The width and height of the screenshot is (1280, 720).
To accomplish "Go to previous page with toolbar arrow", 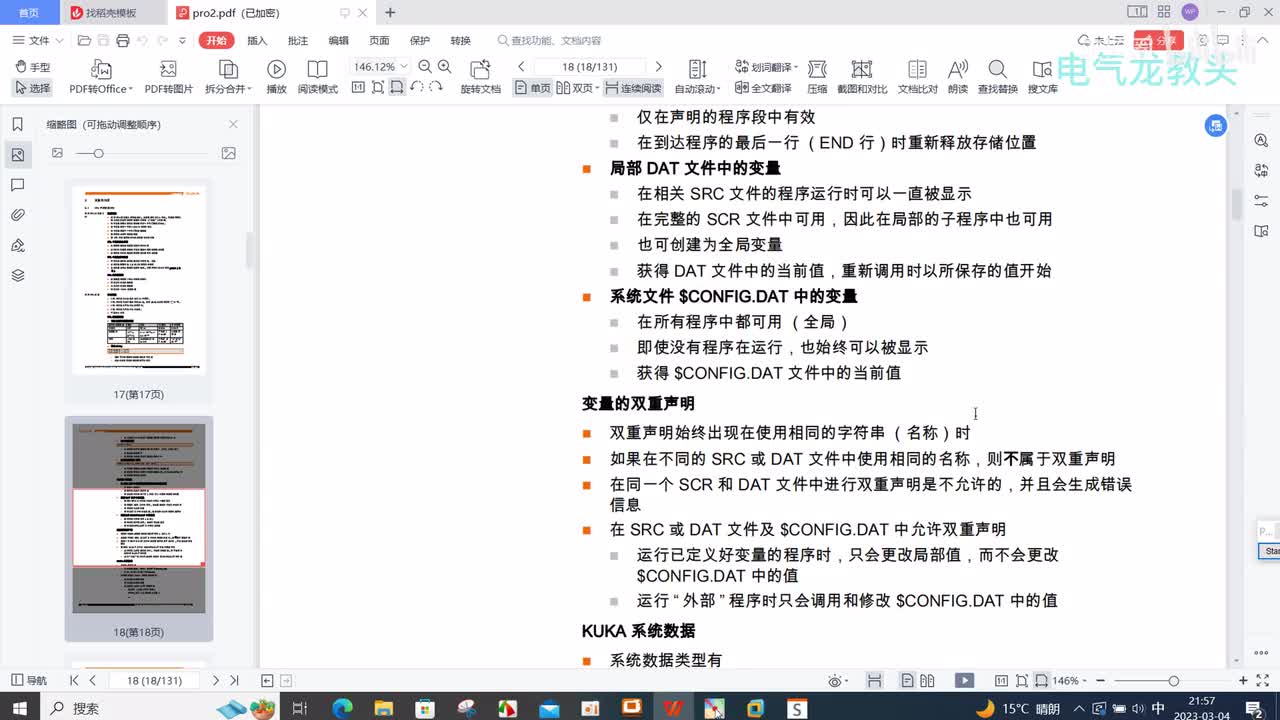I will pos(521,67).
